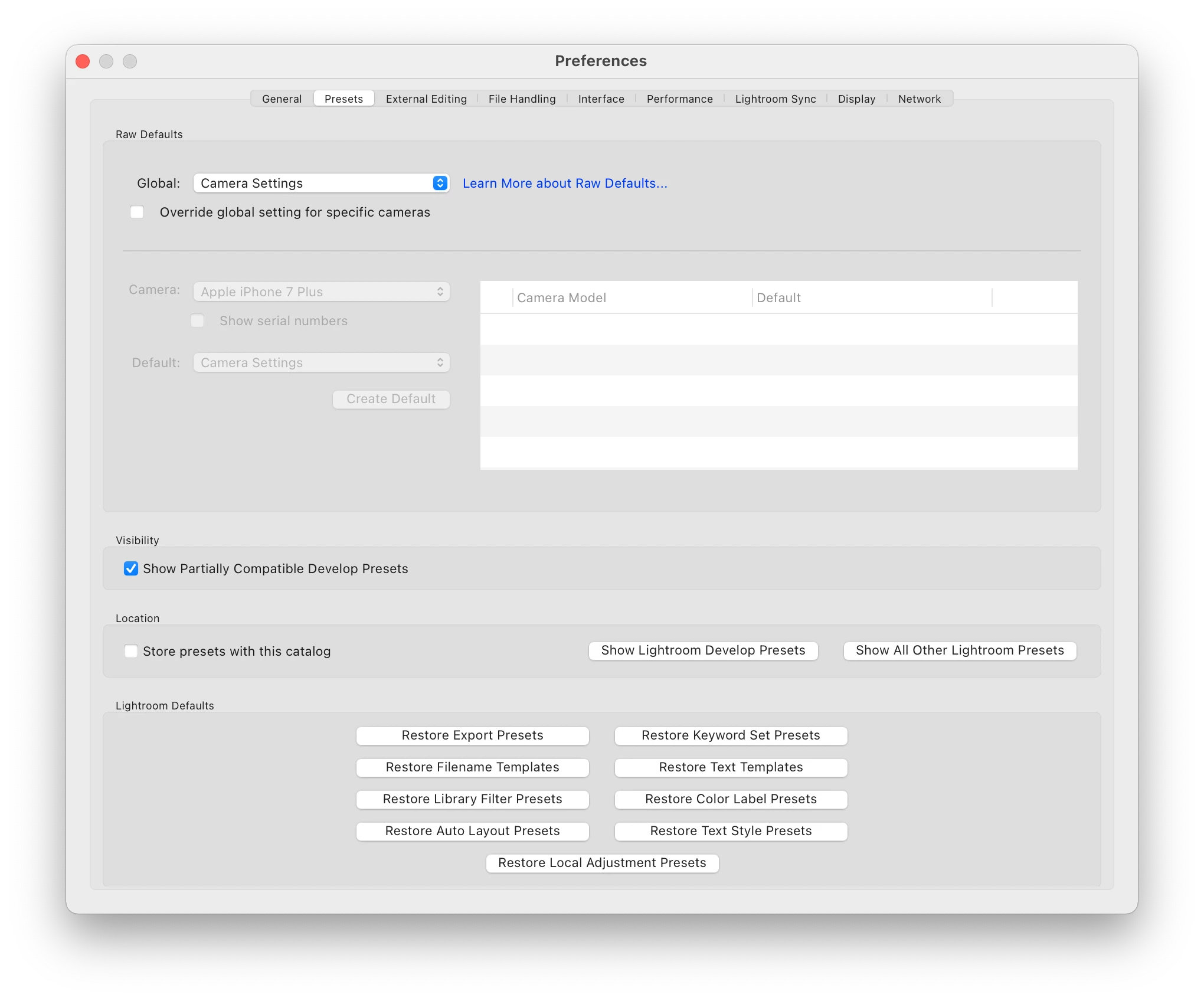The height and width of the screenshot is (1001, 1204).
Task: Enable Override global setting for specific cameras
Action: (x=137, y=212)
